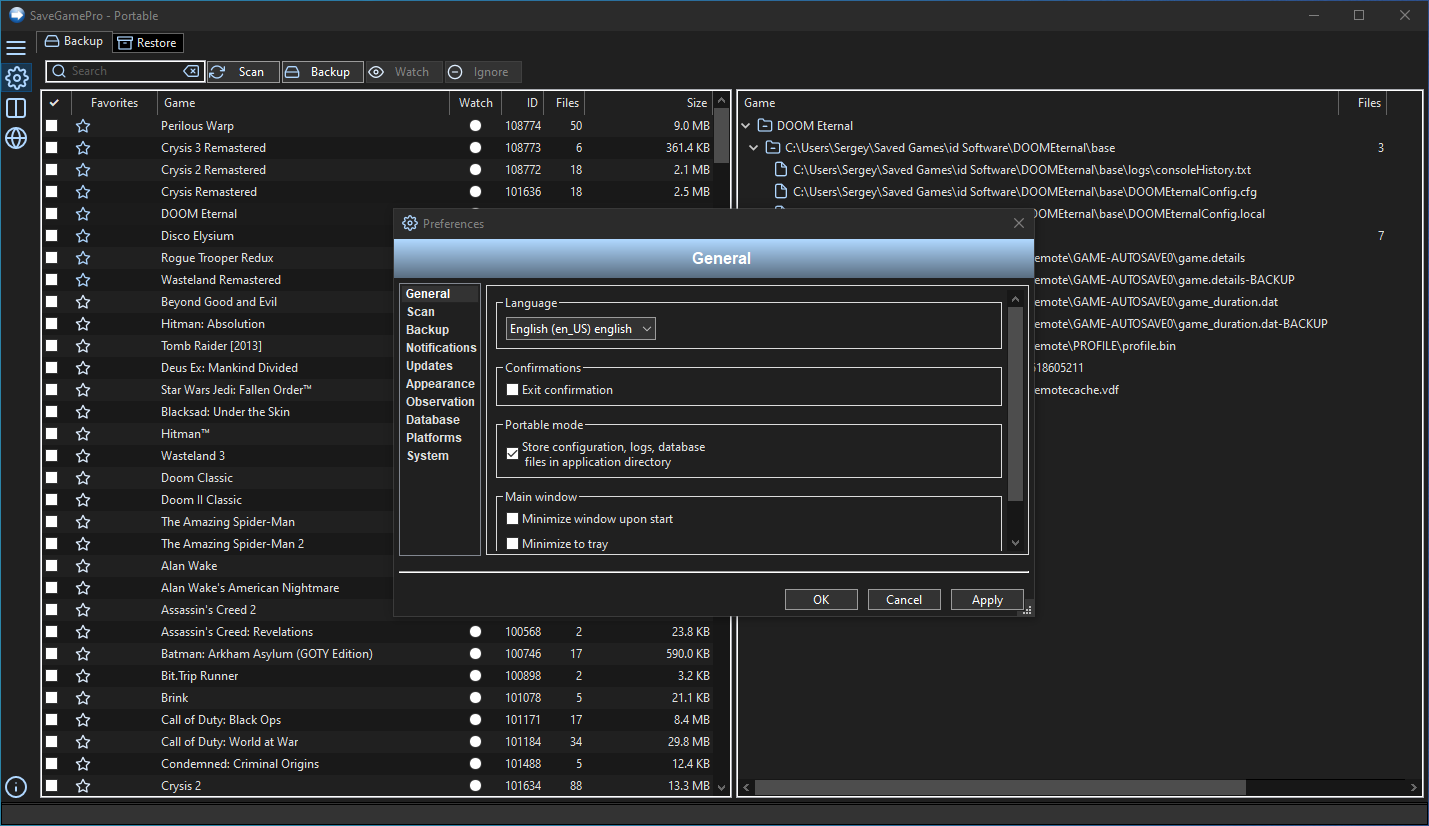The image size is (1429, 826).
Task: Toggle watch dot for Perilous Warp
Action: [x=475, y=126]
